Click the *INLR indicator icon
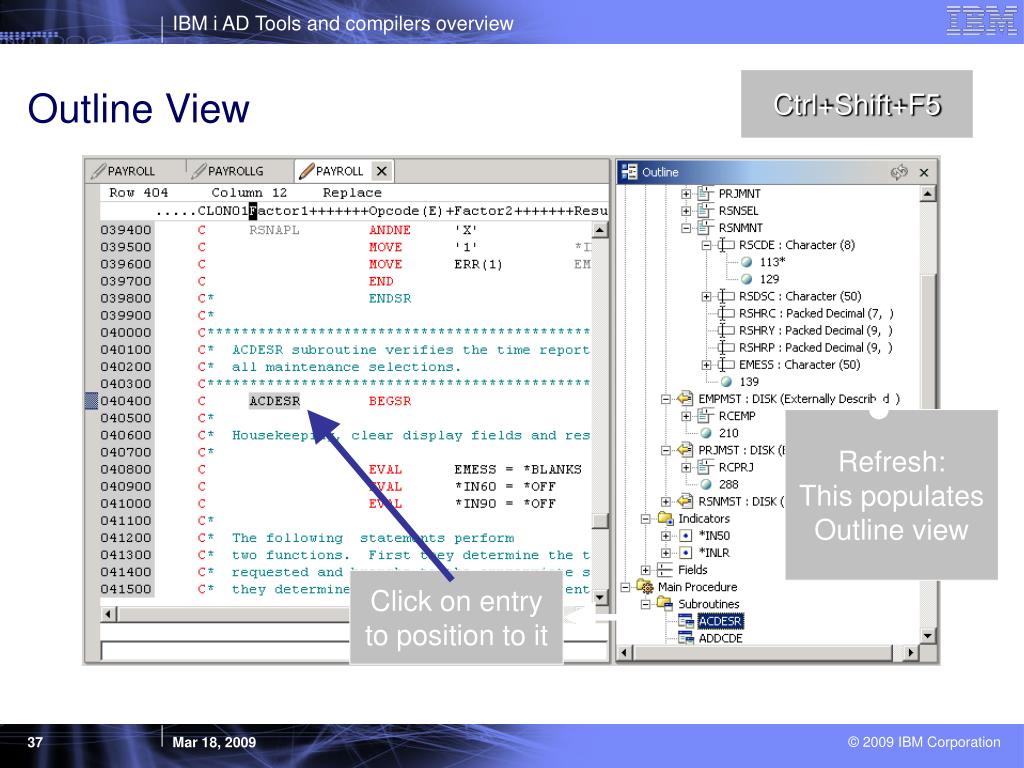 (685, 552)
